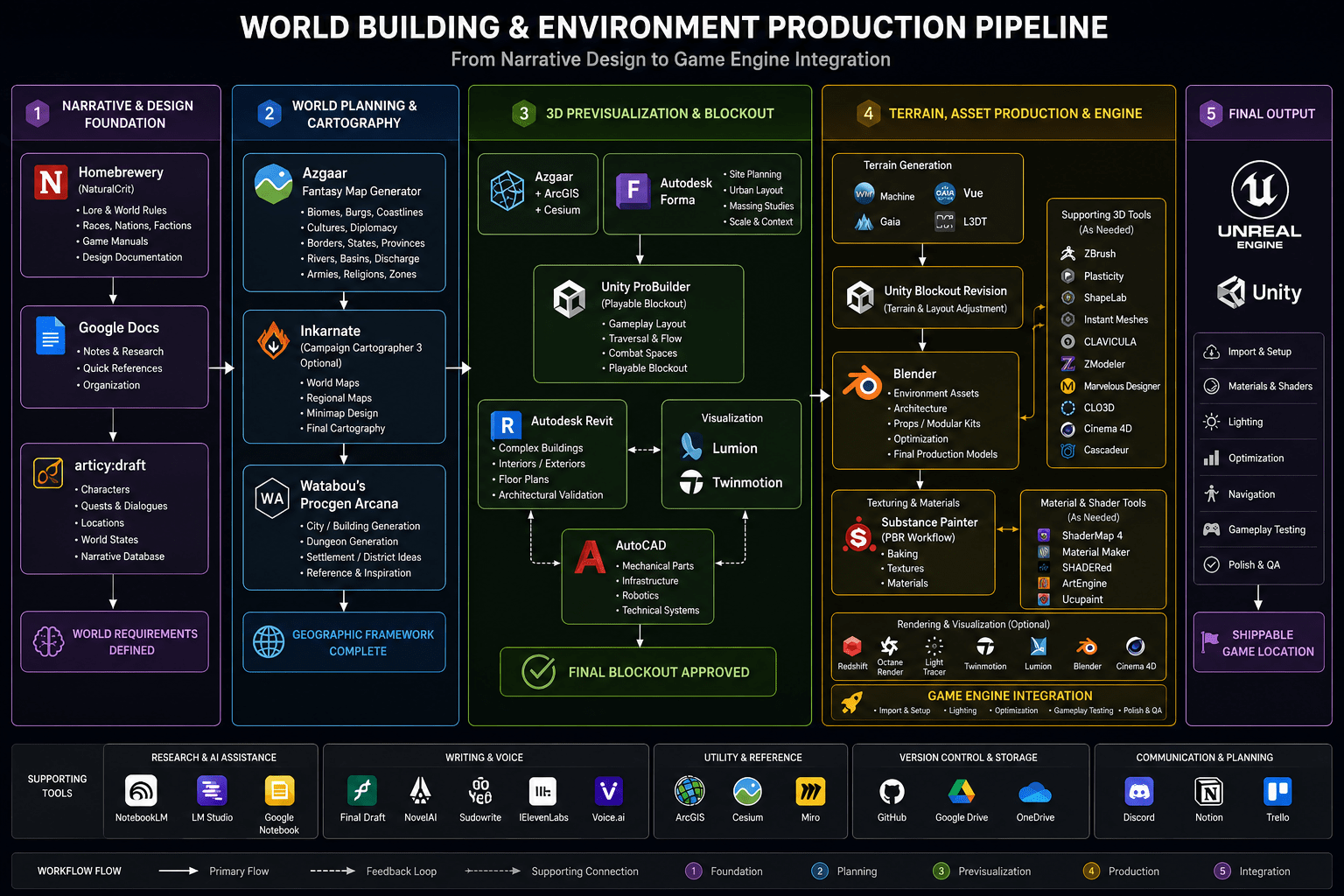
Task: Click "Final Production Models" under Blender
Action: pos(945,454)
